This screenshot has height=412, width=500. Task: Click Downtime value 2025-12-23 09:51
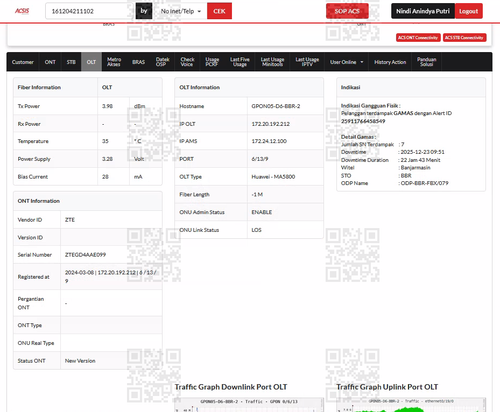tap(422, 152)
